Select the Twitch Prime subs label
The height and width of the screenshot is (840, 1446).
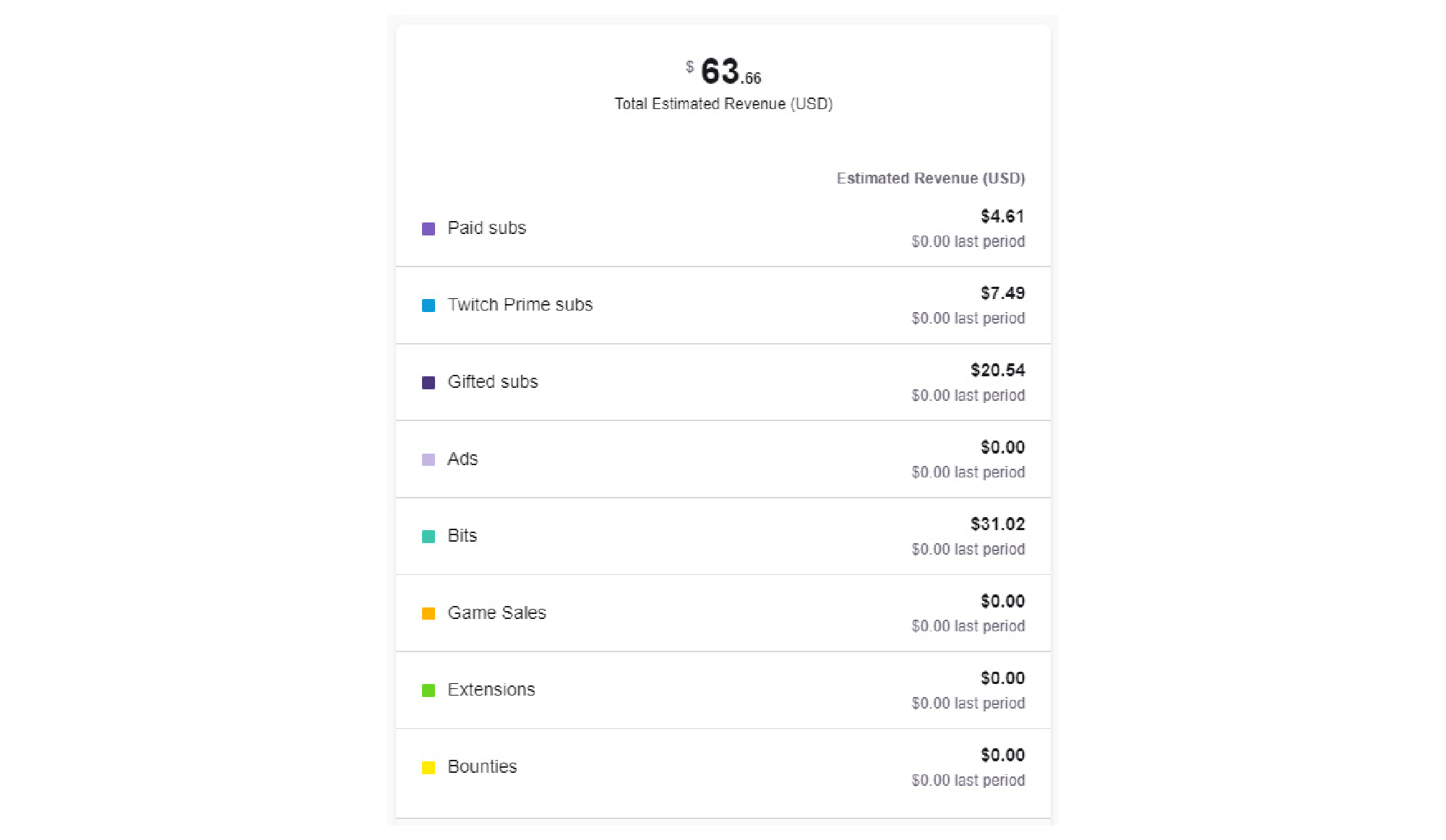tap(520, 305)
